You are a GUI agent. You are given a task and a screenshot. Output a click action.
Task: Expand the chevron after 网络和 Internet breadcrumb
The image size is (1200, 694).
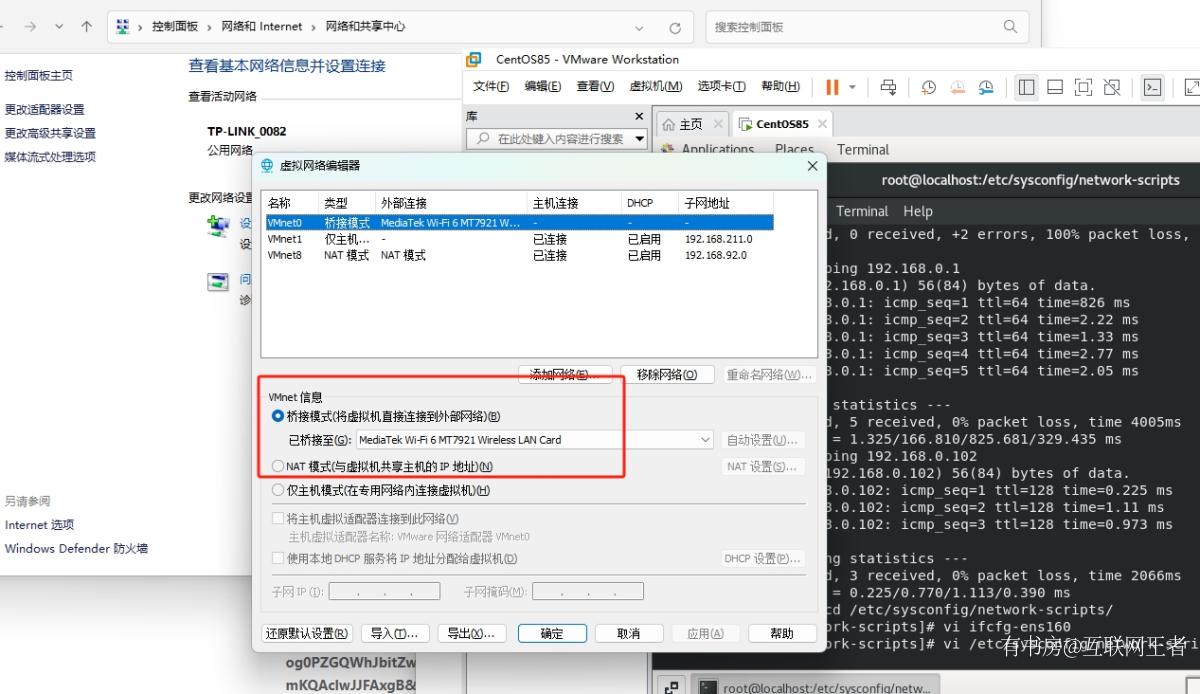[315, 27]
